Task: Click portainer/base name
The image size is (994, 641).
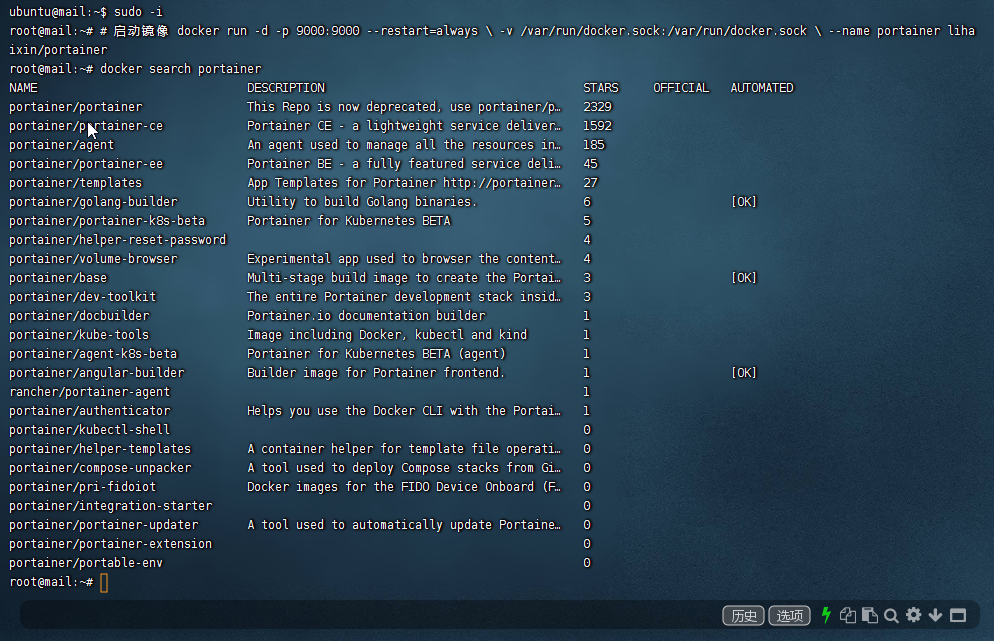Action: tap(58, 278)
